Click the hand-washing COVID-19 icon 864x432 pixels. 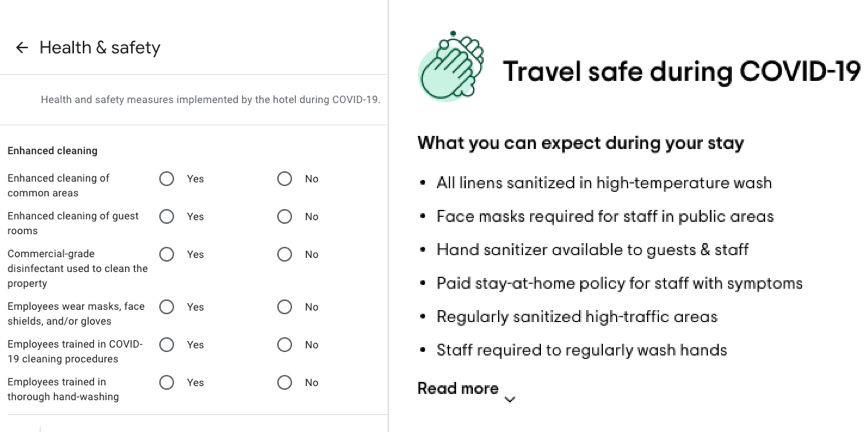451,66
